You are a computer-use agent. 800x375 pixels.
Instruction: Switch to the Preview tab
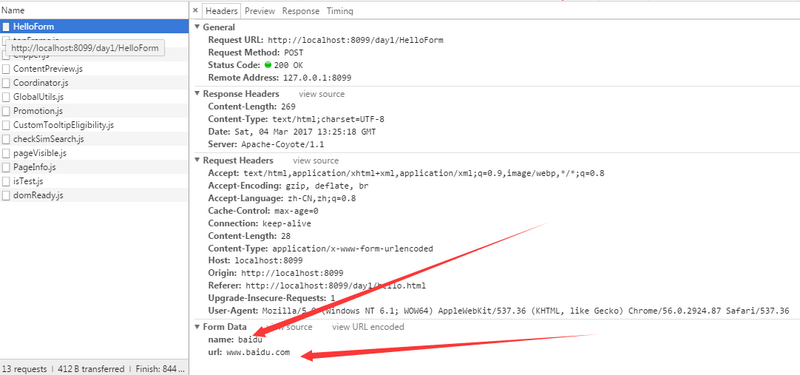(x=260, y=11)
